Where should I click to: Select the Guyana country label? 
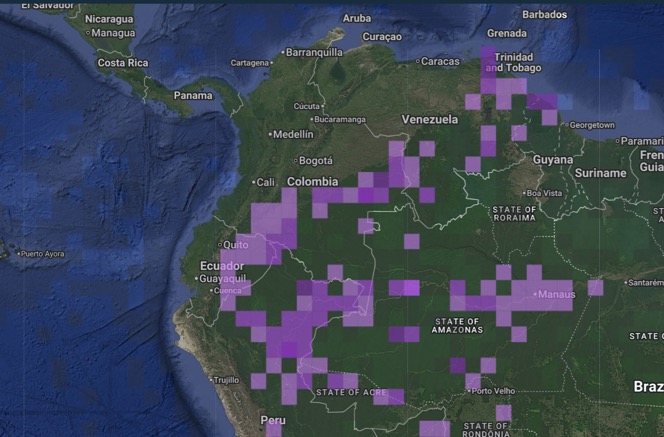coord(553,160)
